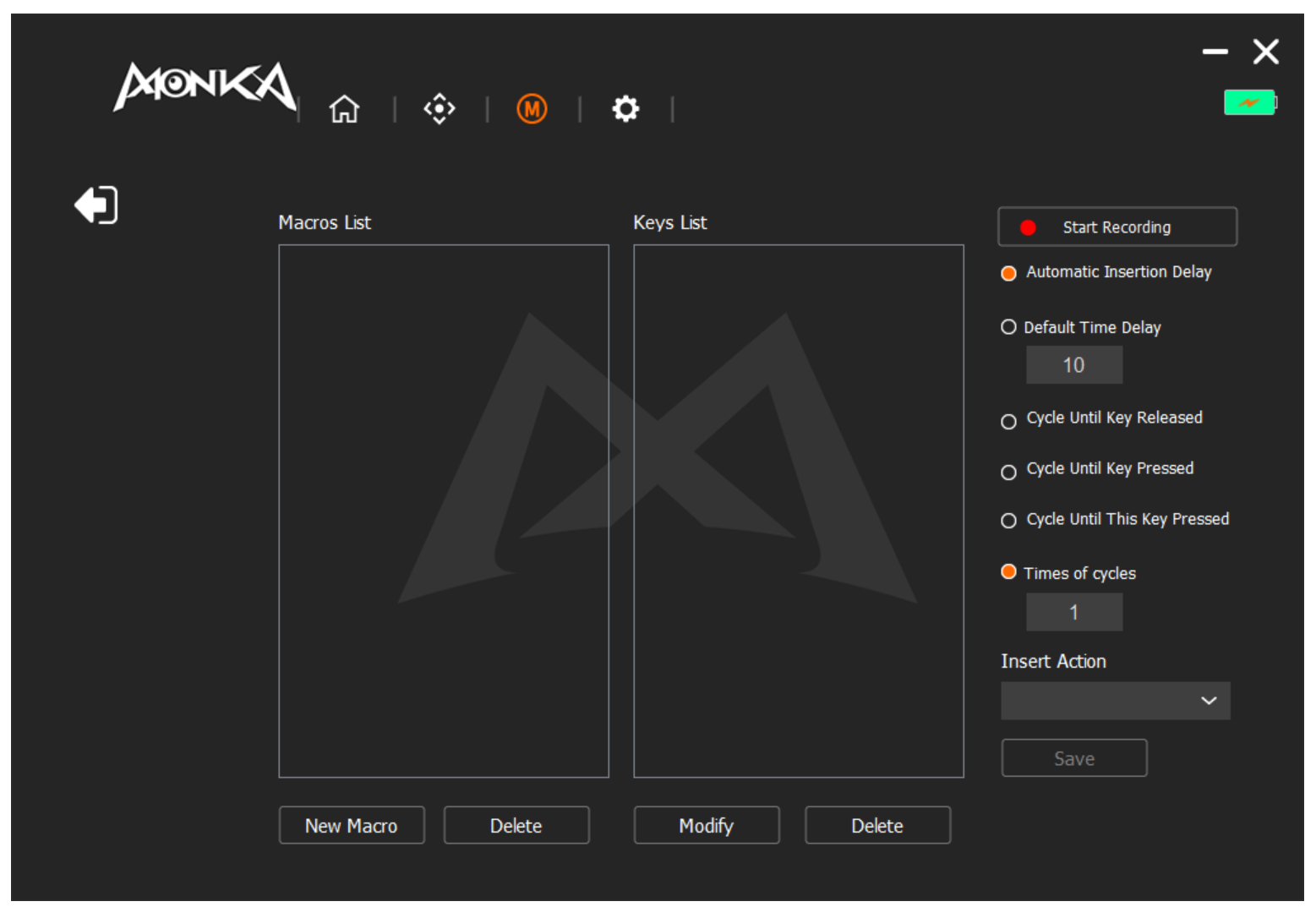Click Modify under Keys List
This screenshot has height=918, width=1316.
click(707, 825)
